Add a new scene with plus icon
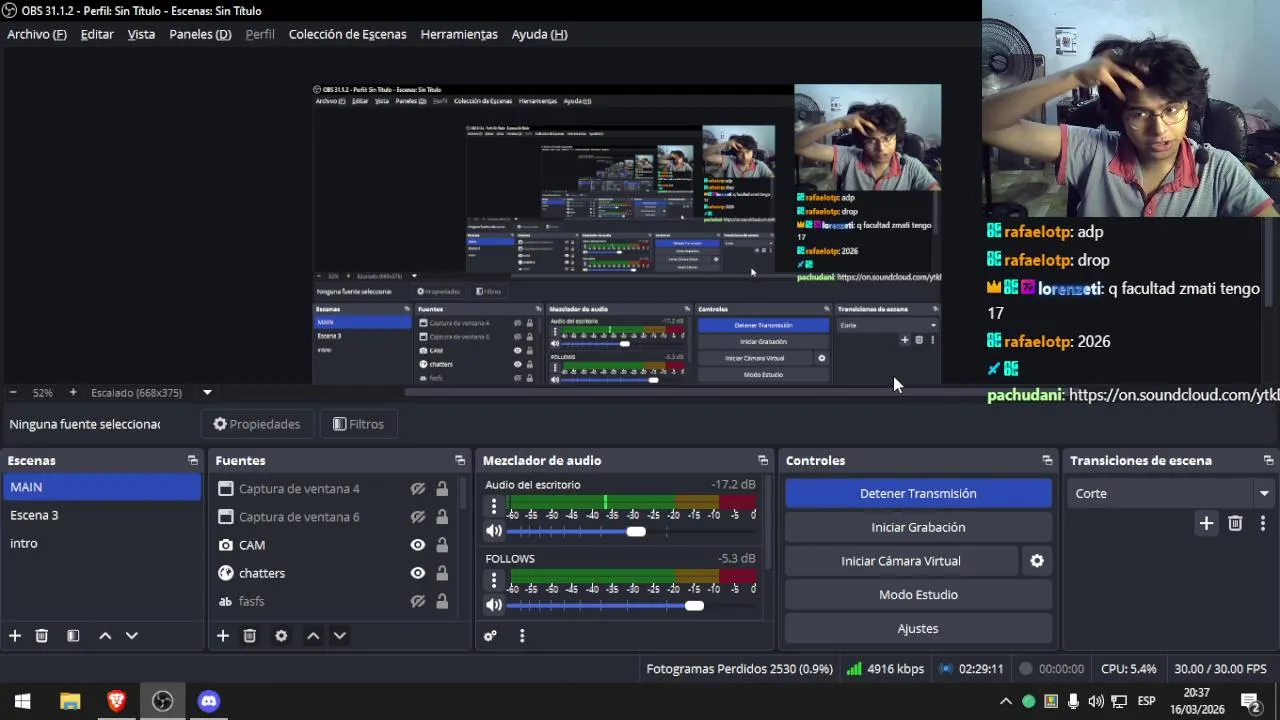This screenshot has width=1280, height=720. pos(15,636)
